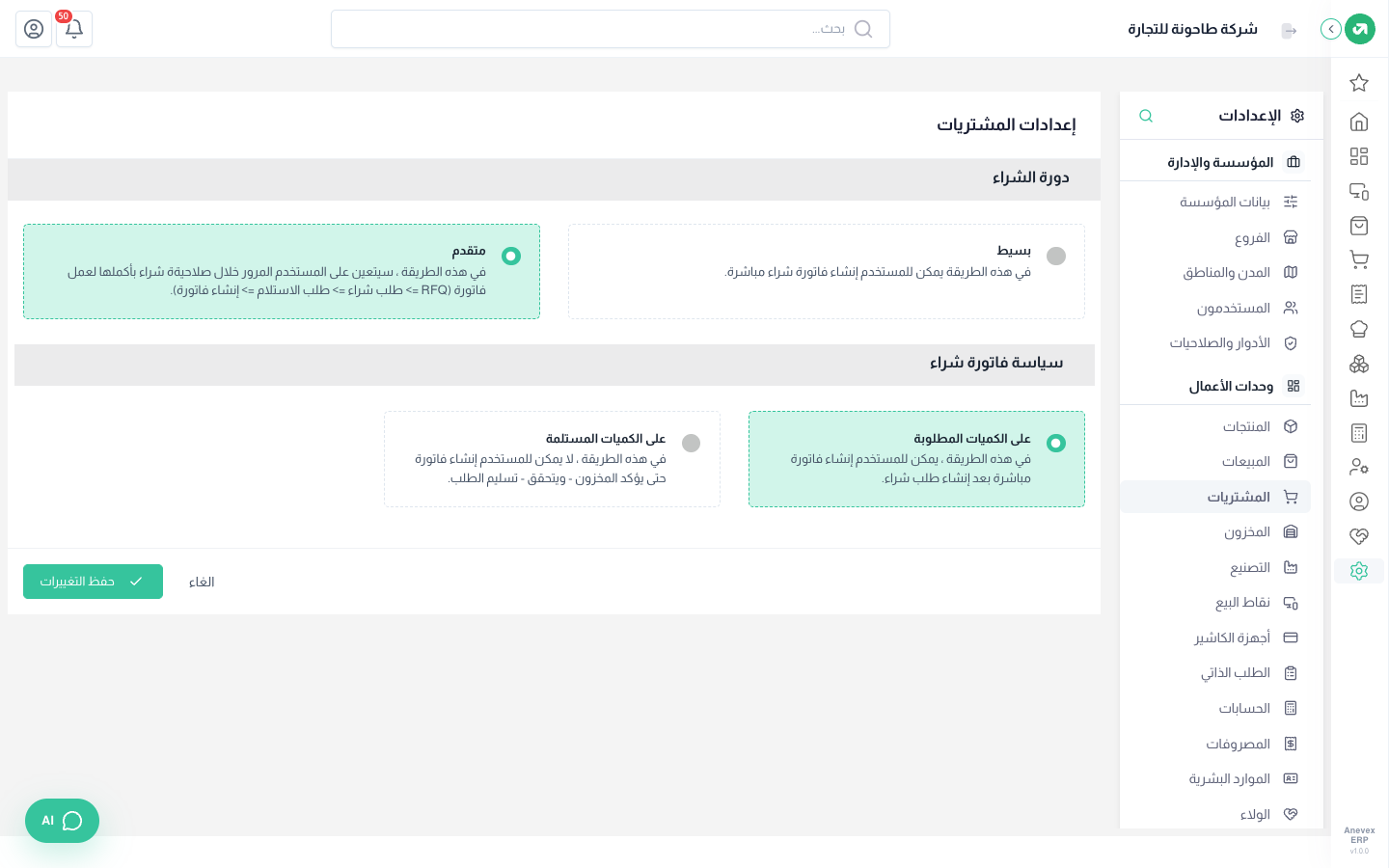The height and width of the screenshot is (868, 1389).
Task: Open the heart handshake icon in rail
Action: pyautogui.click(x=1359, y=536)
